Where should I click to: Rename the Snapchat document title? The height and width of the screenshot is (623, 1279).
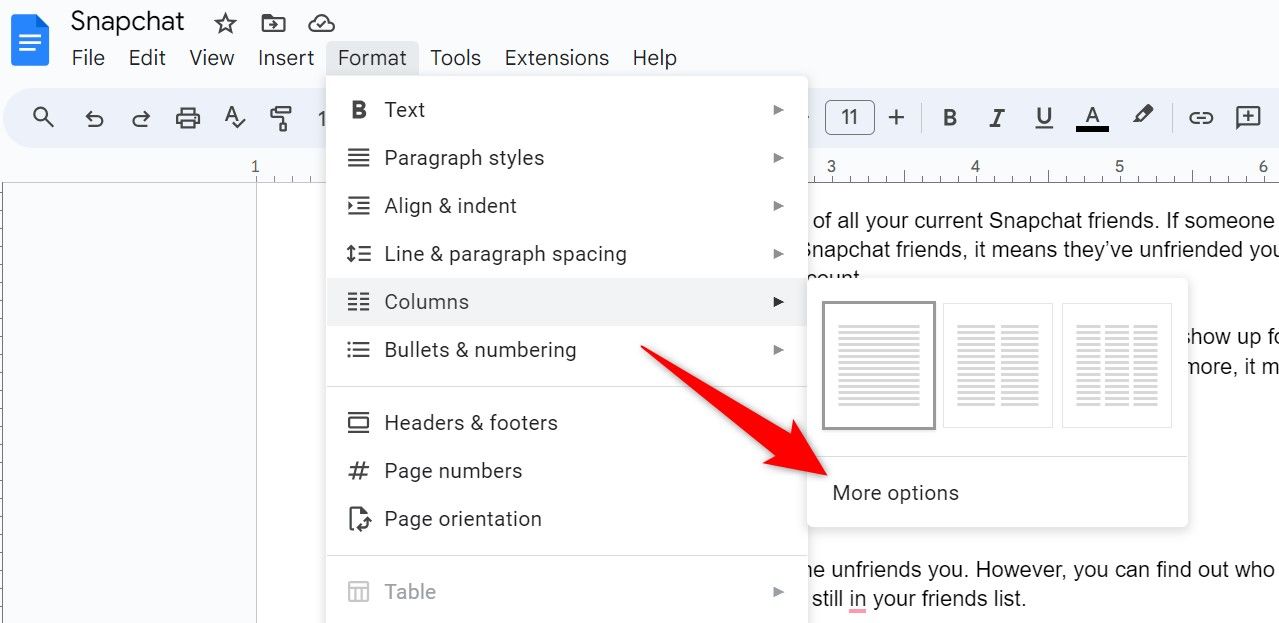coord(128,22)
